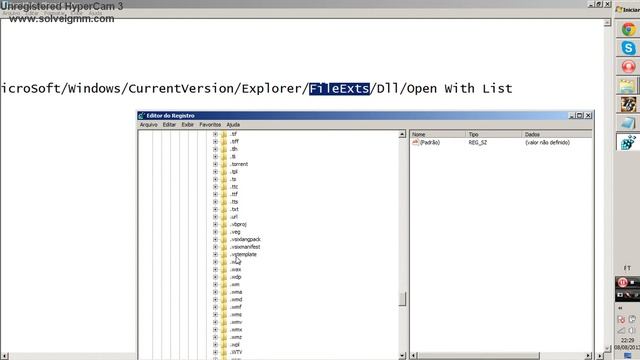
Task: Click the highlighted FileExts text in document
Action: click(x=339, y=89)
